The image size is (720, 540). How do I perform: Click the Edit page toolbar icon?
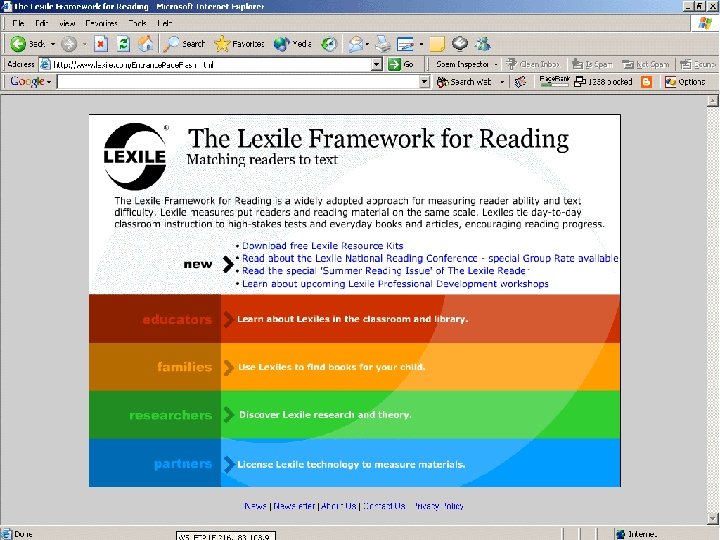[405, 44]
